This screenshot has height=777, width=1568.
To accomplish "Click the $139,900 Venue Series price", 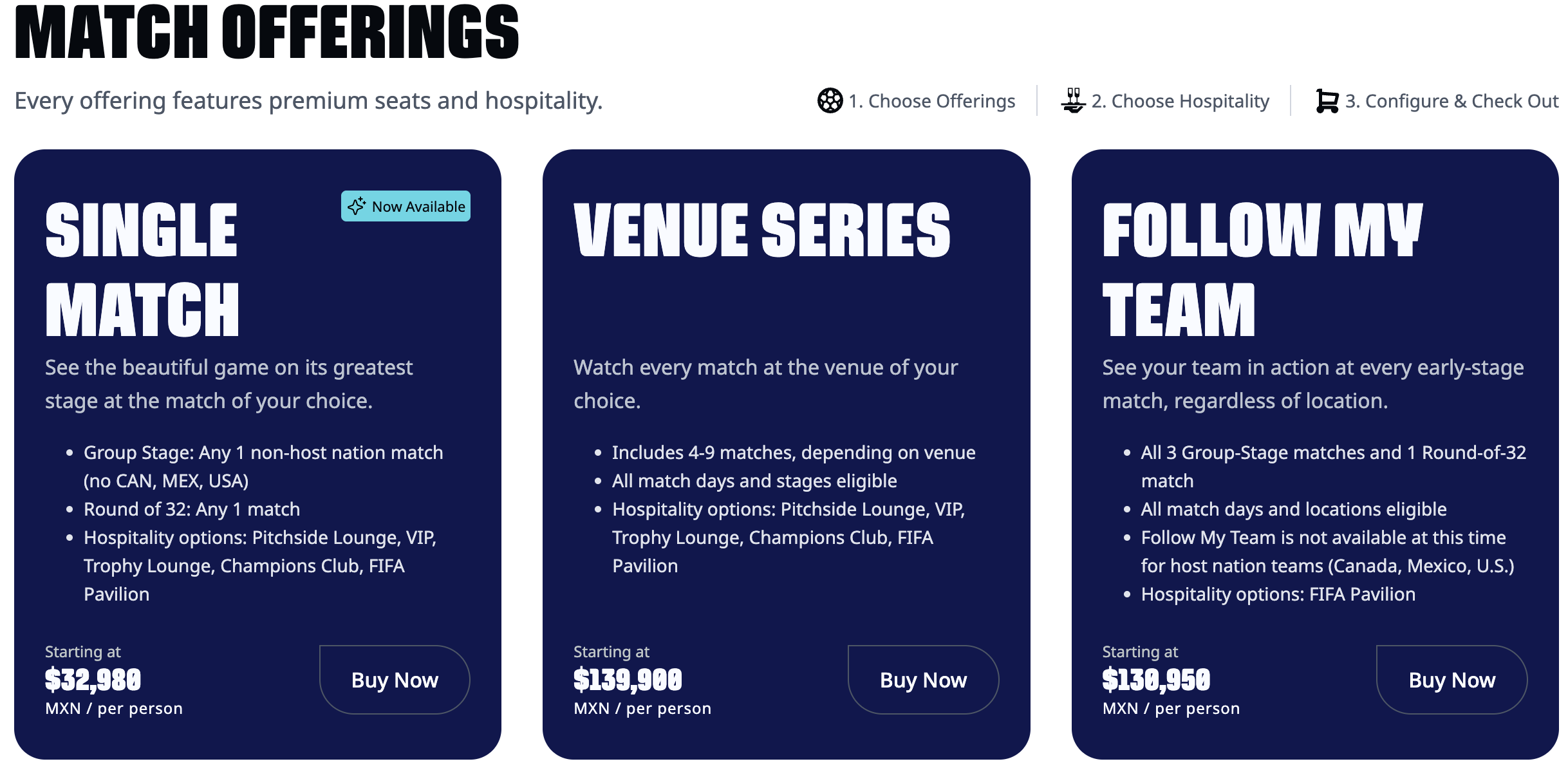I will pyautogui.click(x=628, y=680).
